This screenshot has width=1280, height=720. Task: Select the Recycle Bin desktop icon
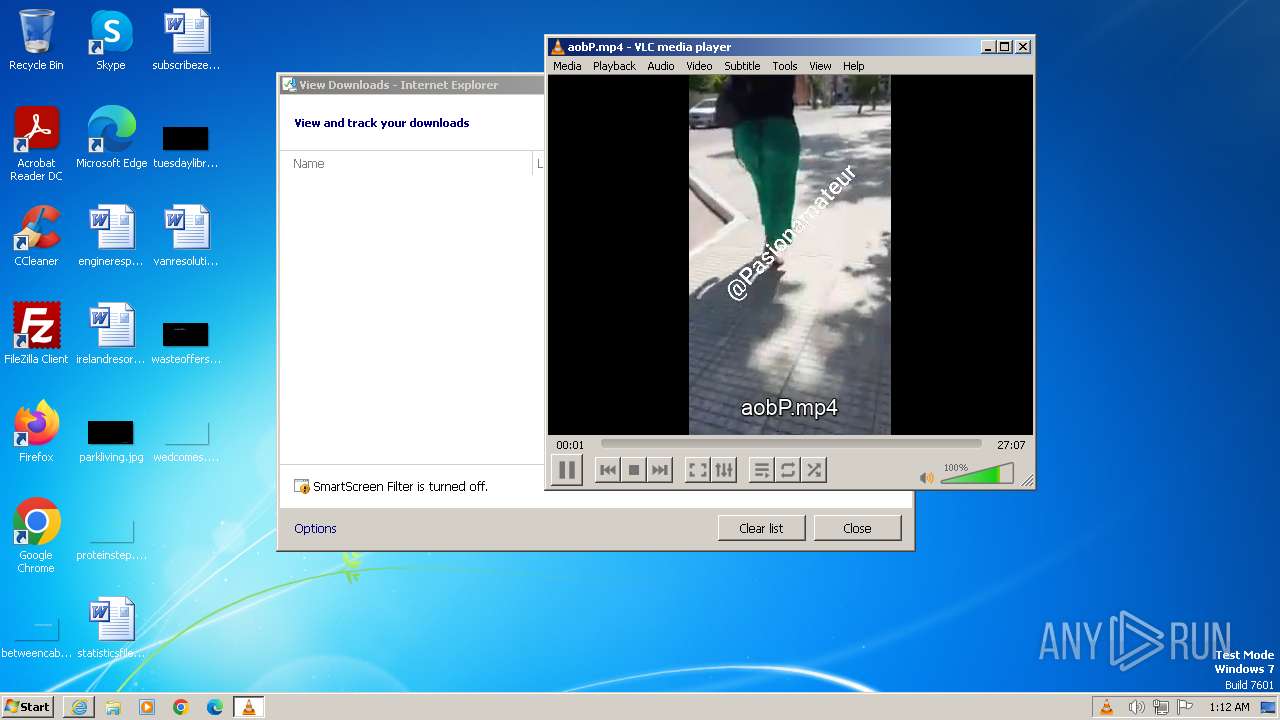(x=36, y=40)
